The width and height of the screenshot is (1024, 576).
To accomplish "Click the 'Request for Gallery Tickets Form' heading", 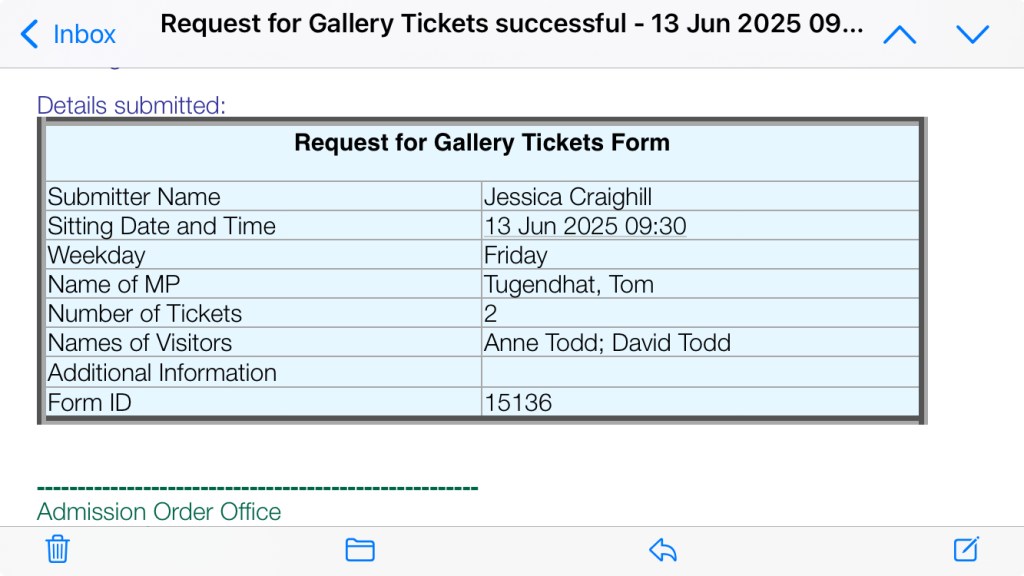I will click(481, 142).
